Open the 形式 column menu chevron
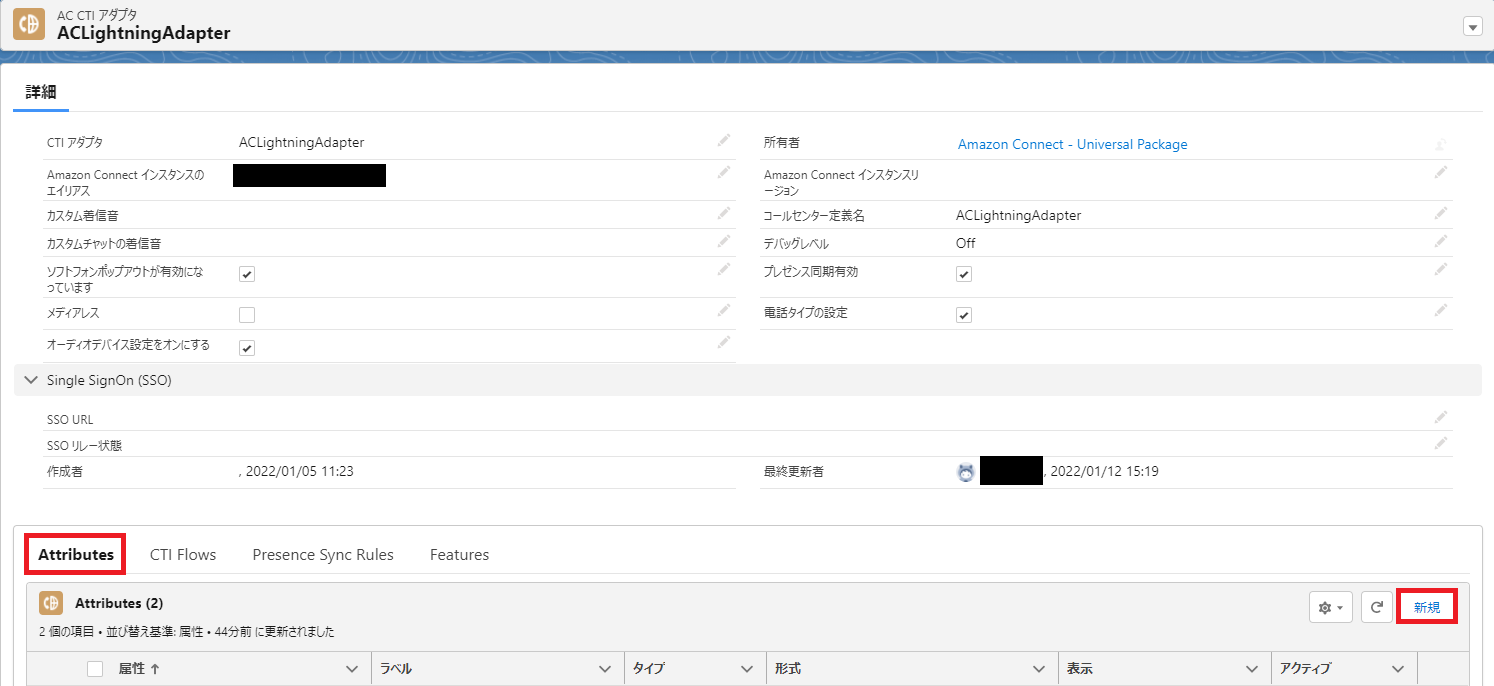Image resolution: width=1494 pixels, height=686 pixels. (x=1040, y=669)
